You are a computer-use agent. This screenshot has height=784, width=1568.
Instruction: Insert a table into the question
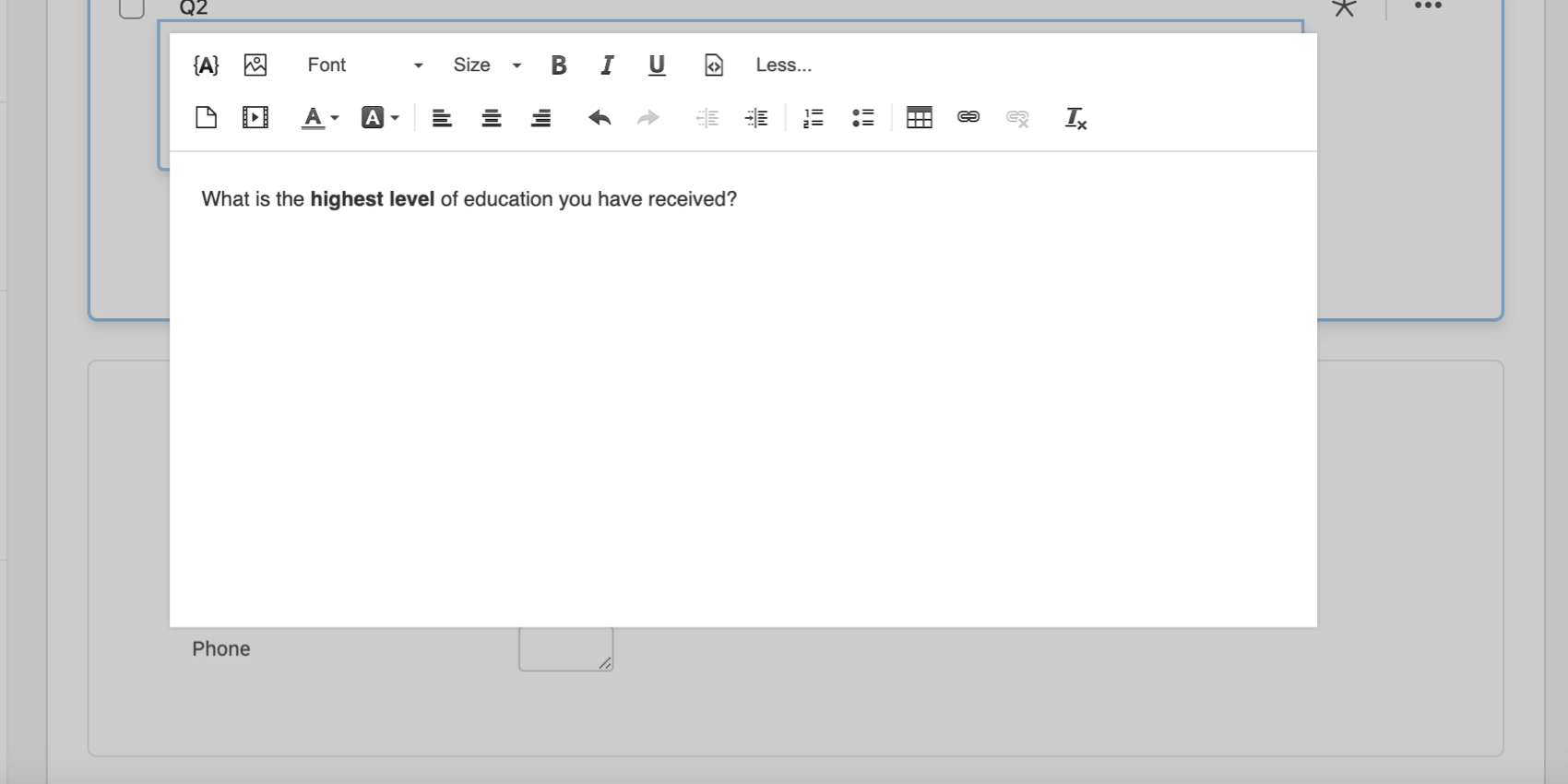(x=920, y=117)
